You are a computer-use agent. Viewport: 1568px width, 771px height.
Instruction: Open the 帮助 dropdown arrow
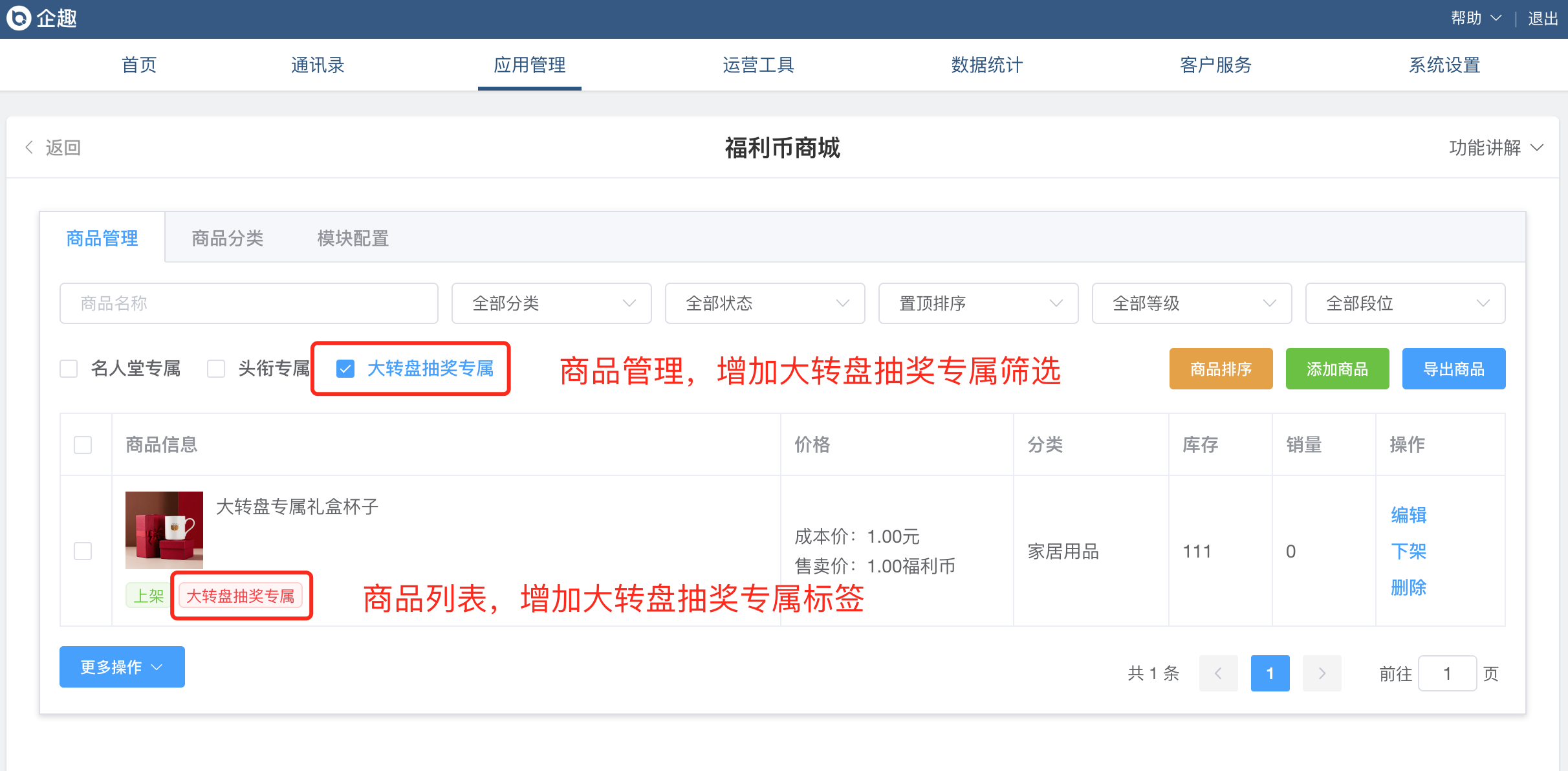point(1496,18)
